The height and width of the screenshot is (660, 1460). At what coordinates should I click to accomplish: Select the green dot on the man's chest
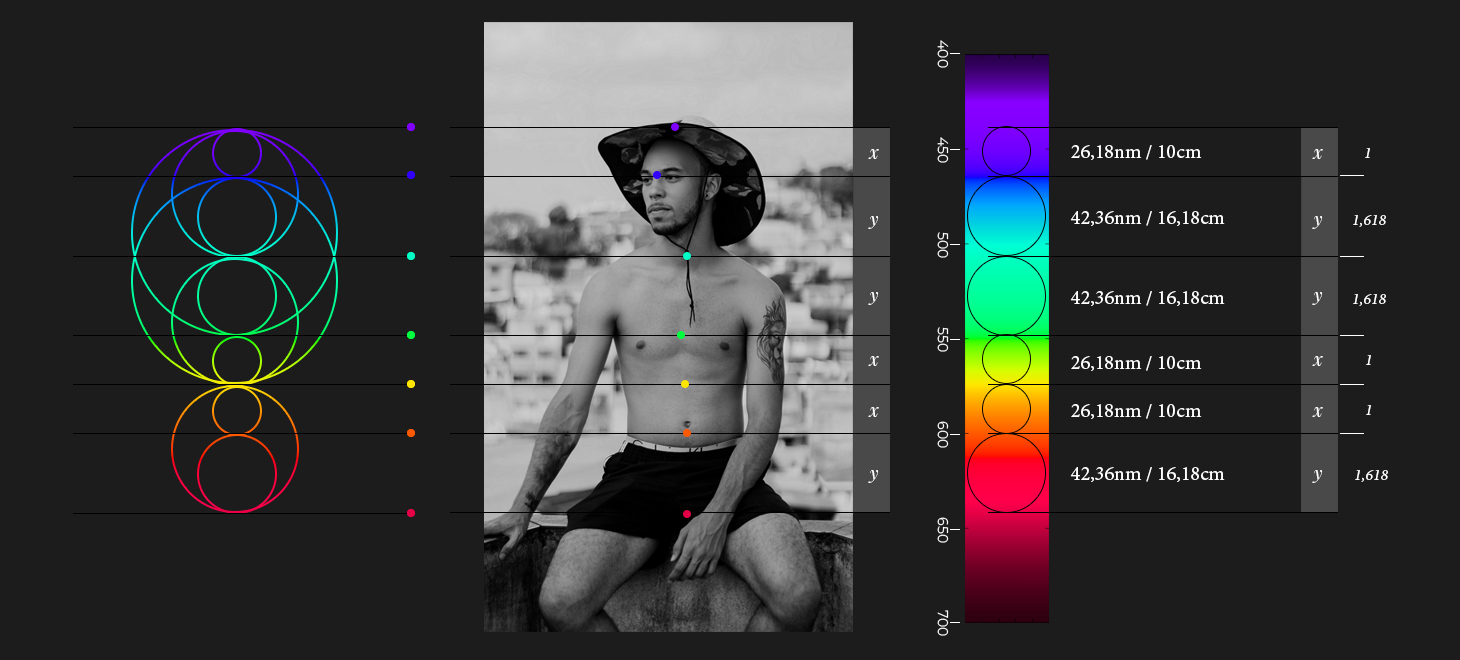point(681,335)
